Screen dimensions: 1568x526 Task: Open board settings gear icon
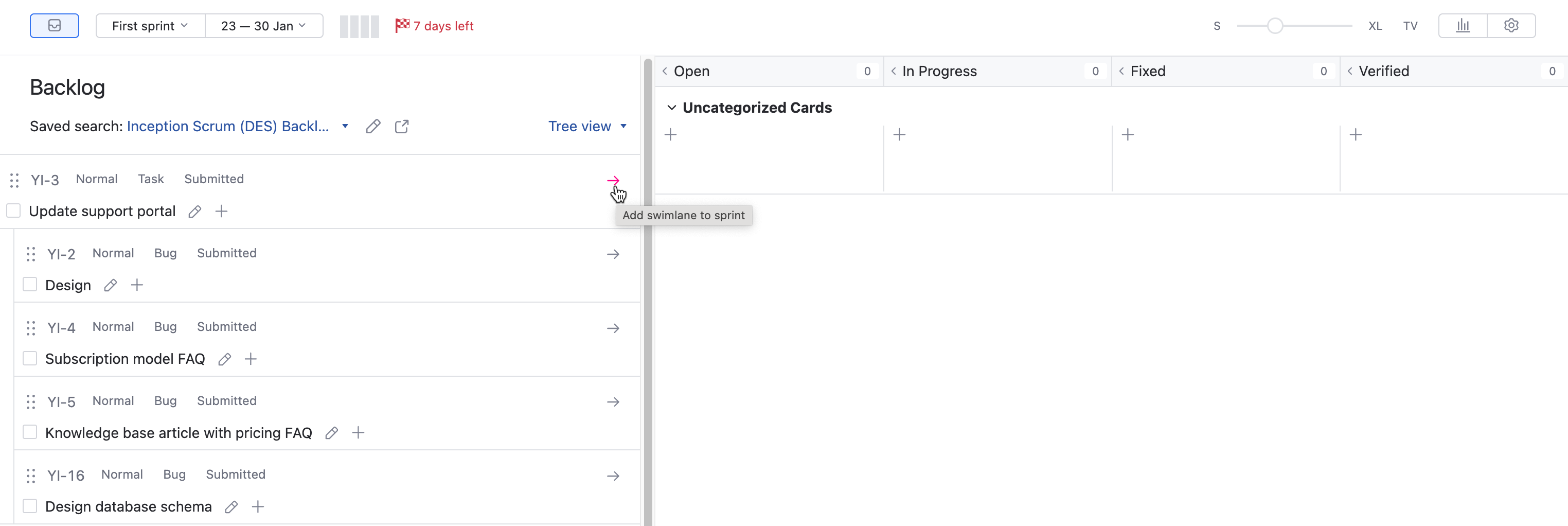click(x=1511, y=26)
